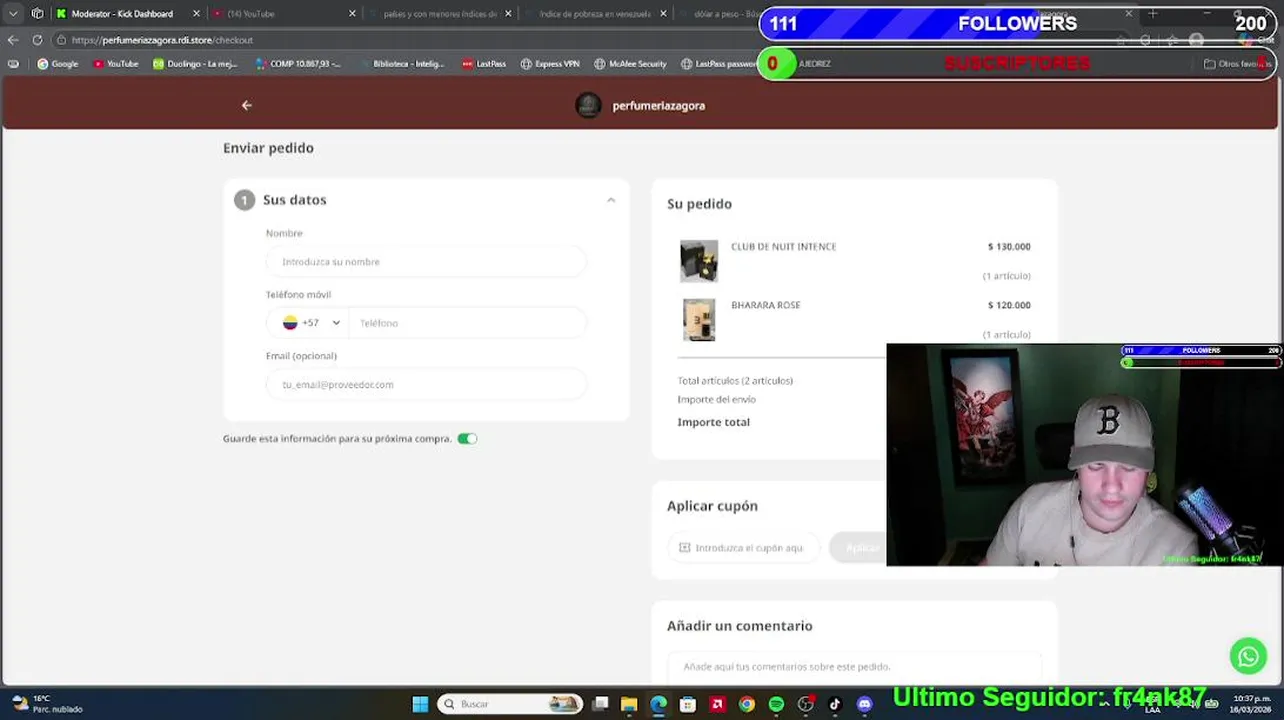
Task: Click the CLUB DE NUIT INTENCE name
Action: point(784,247)
